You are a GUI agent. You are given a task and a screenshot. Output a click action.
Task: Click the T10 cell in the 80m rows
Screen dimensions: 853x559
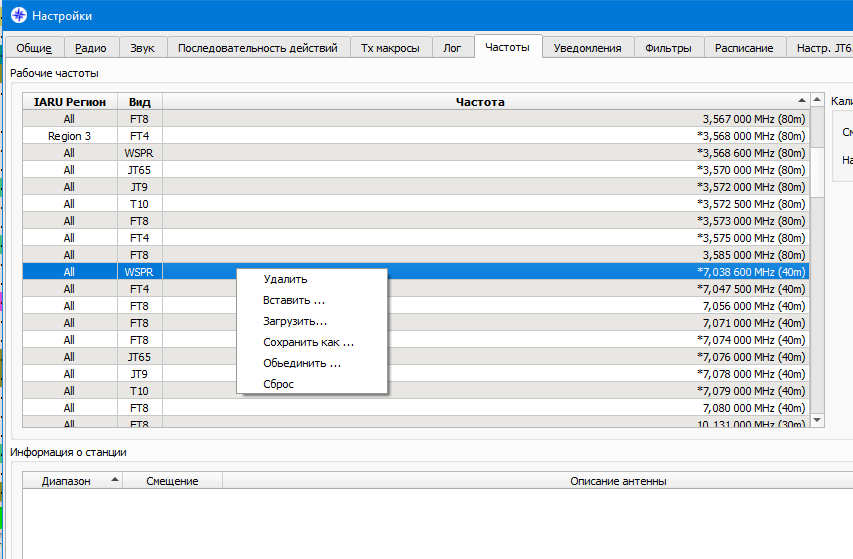140,204
